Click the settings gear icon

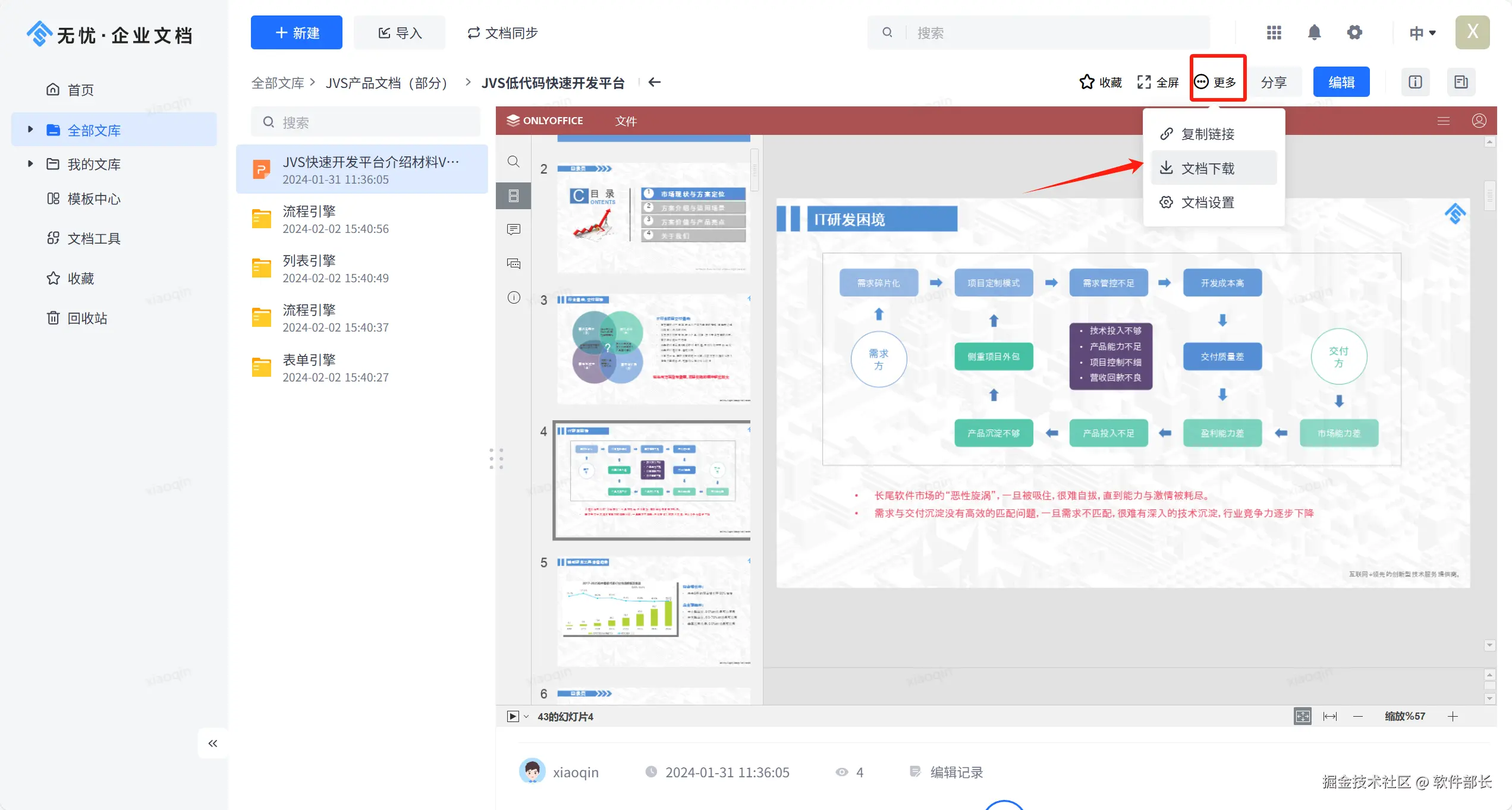[1354, 33]
